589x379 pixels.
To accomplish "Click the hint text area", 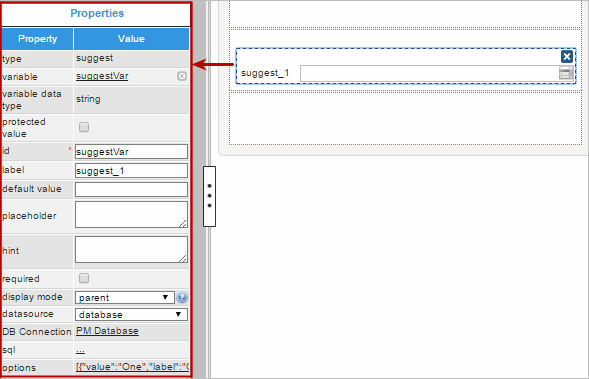I will tap(131, 249).
